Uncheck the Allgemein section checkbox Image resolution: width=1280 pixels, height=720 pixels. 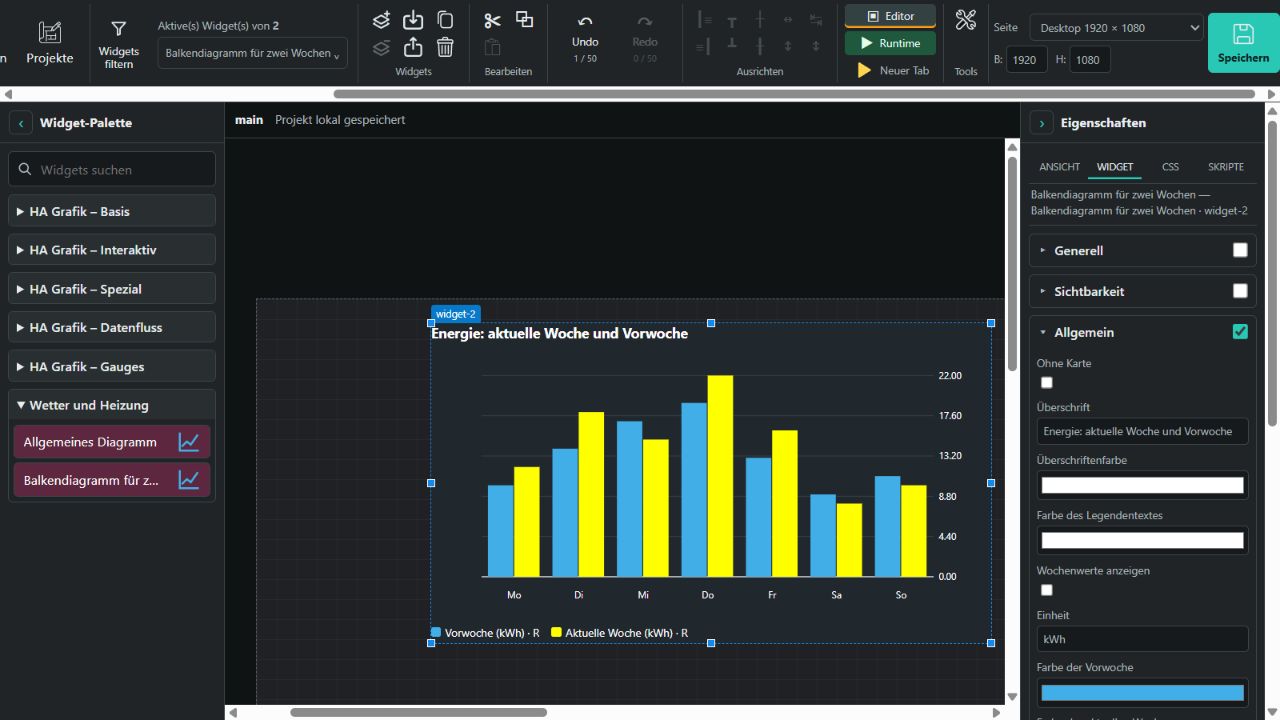click(1240, 332)
